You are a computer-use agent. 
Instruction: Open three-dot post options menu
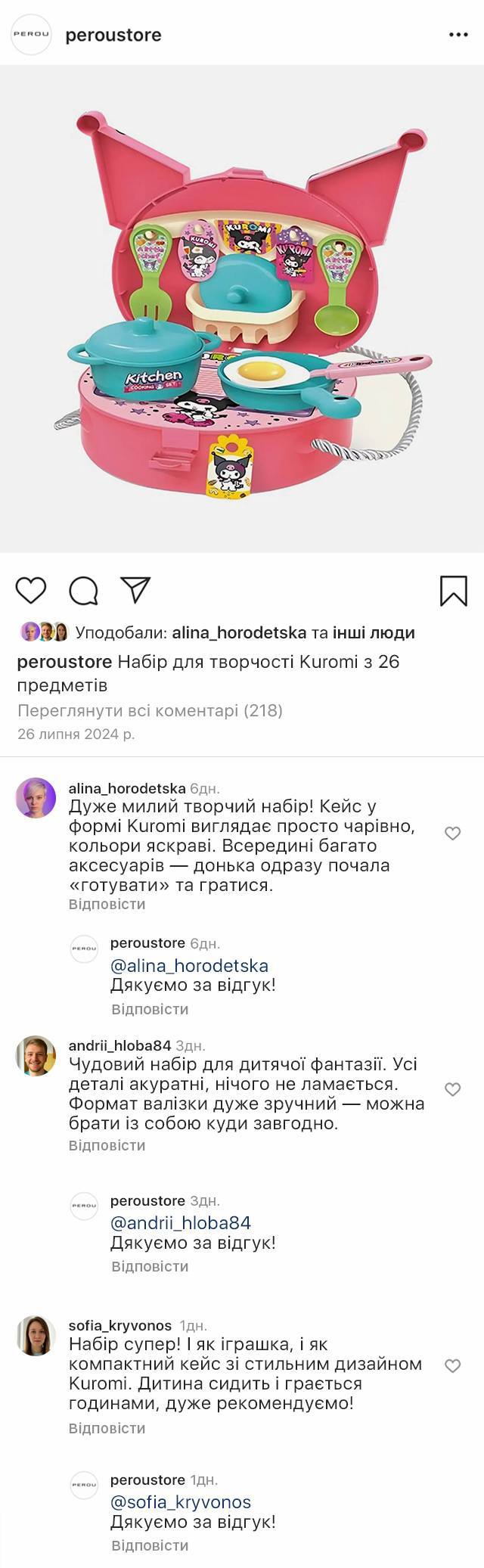pos(458,35)
